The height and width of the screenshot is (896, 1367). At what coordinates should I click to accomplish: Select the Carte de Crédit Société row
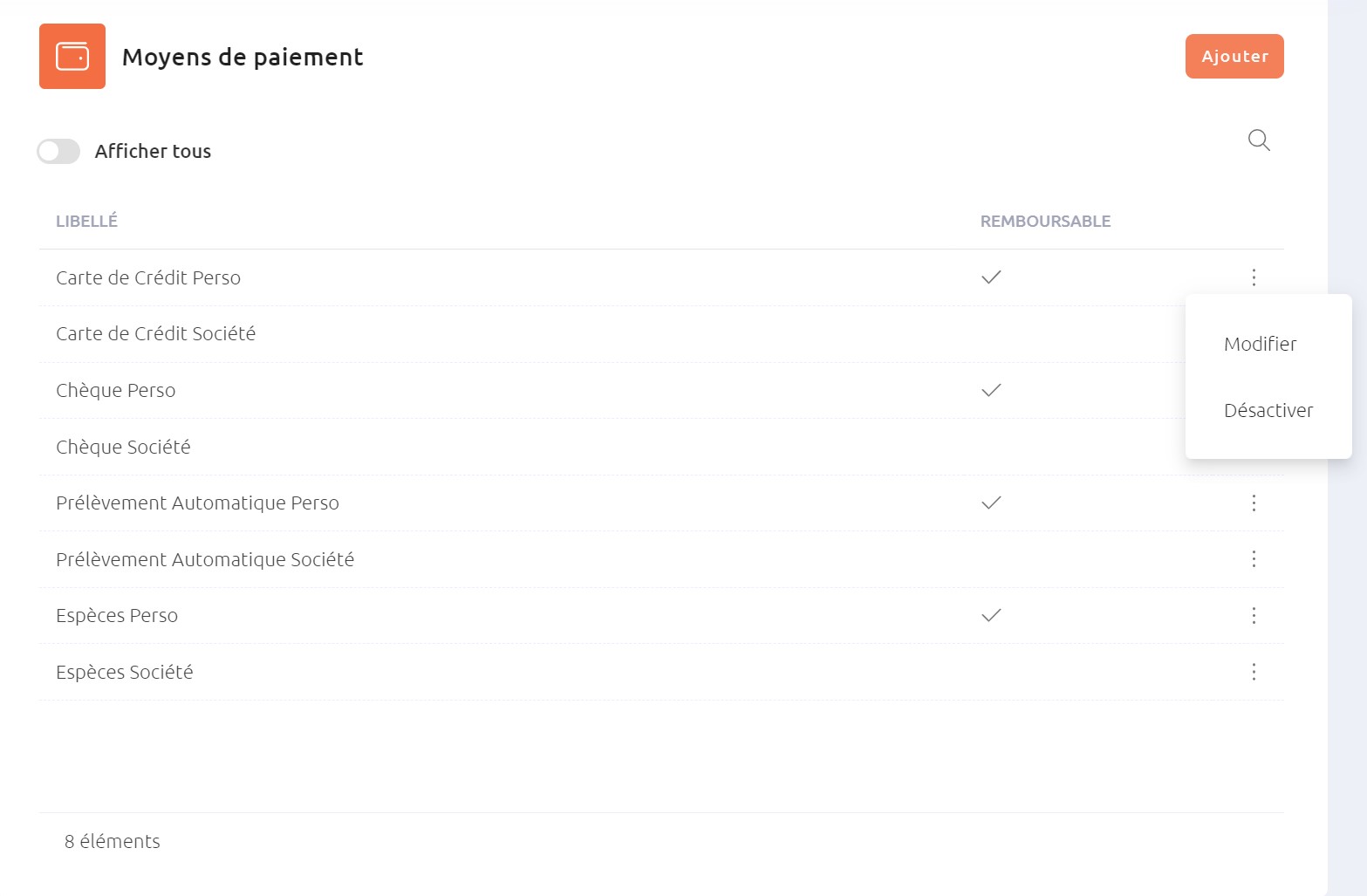click(612, 334)
